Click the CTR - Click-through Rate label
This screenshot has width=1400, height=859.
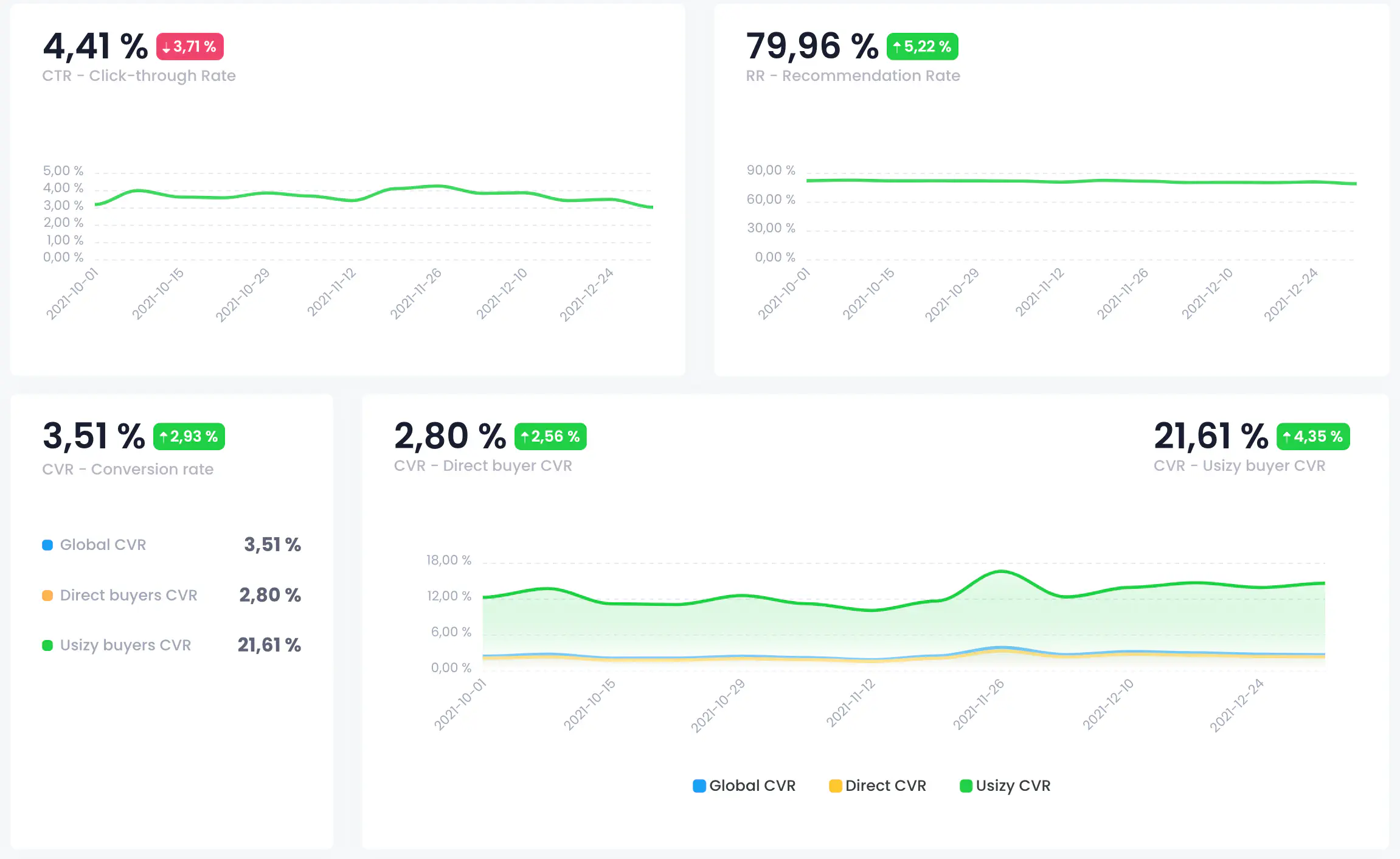click(139, 76)
